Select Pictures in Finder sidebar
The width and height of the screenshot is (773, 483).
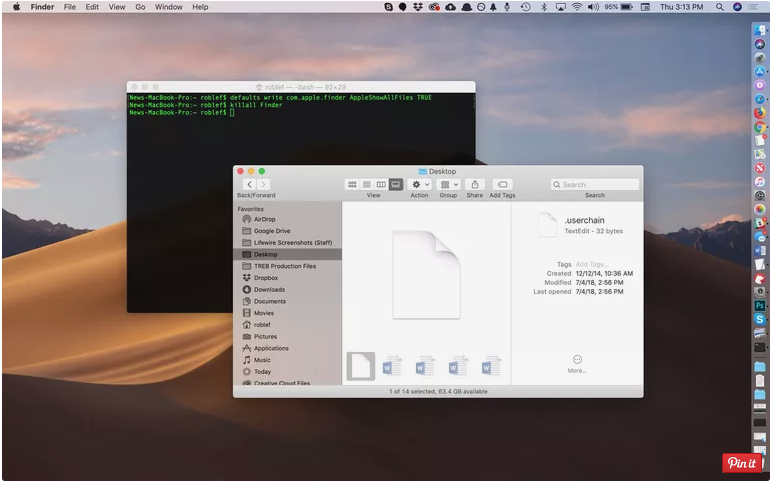tap(288, 337)
